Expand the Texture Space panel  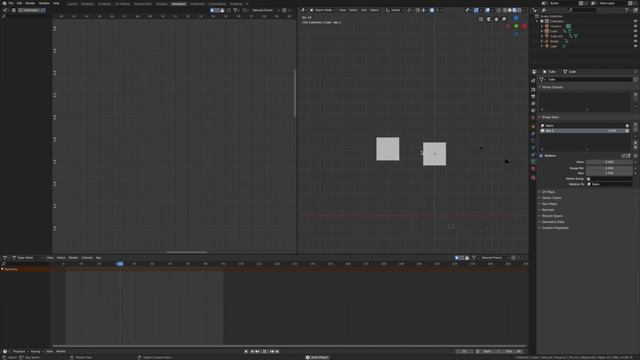(x=551, y=216)
